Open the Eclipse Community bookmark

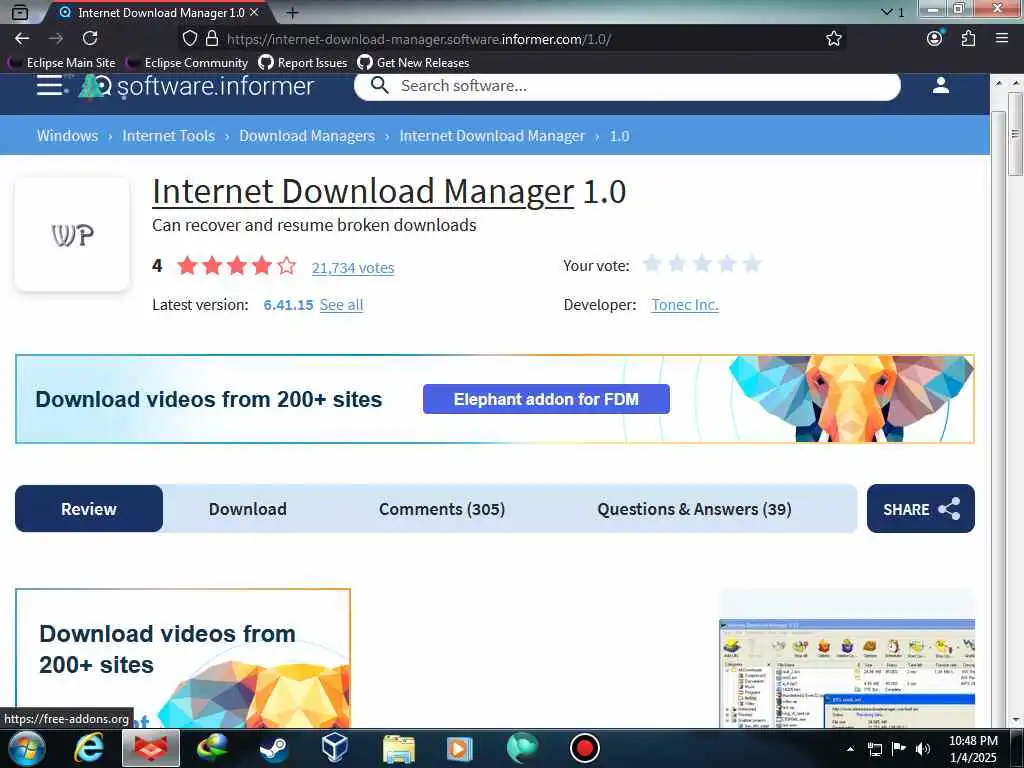[x=188, y=63]
